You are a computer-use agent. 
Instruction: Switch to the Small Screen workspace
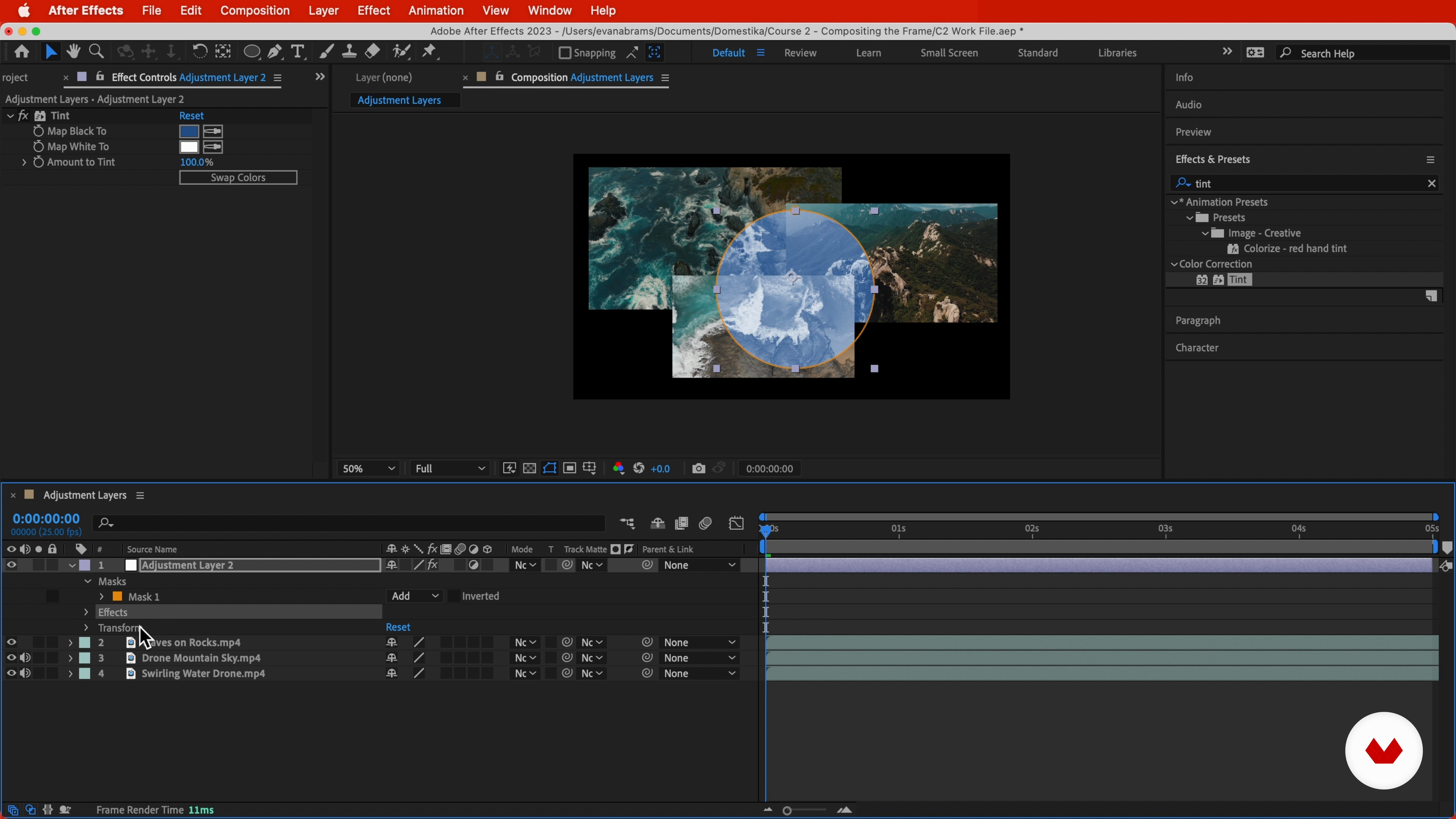[x=948, y=53]
